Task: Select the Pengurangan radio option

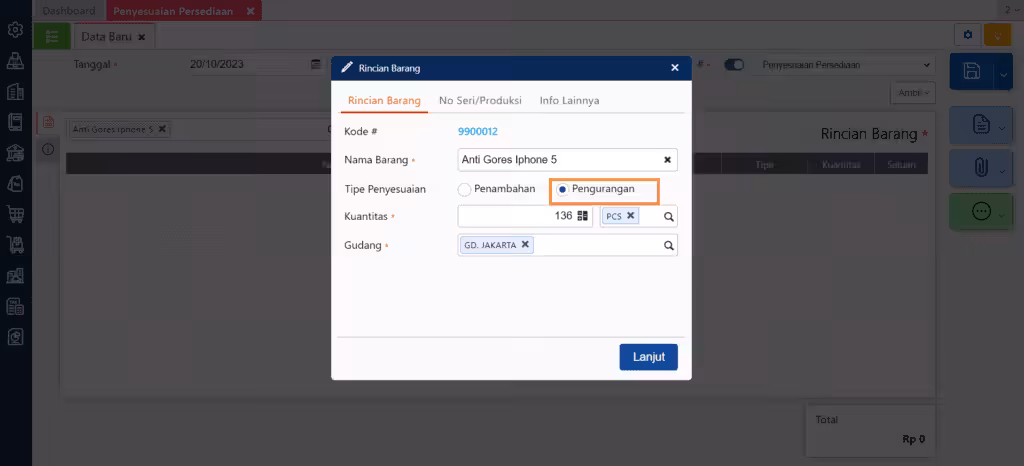Action: point(562,190)
